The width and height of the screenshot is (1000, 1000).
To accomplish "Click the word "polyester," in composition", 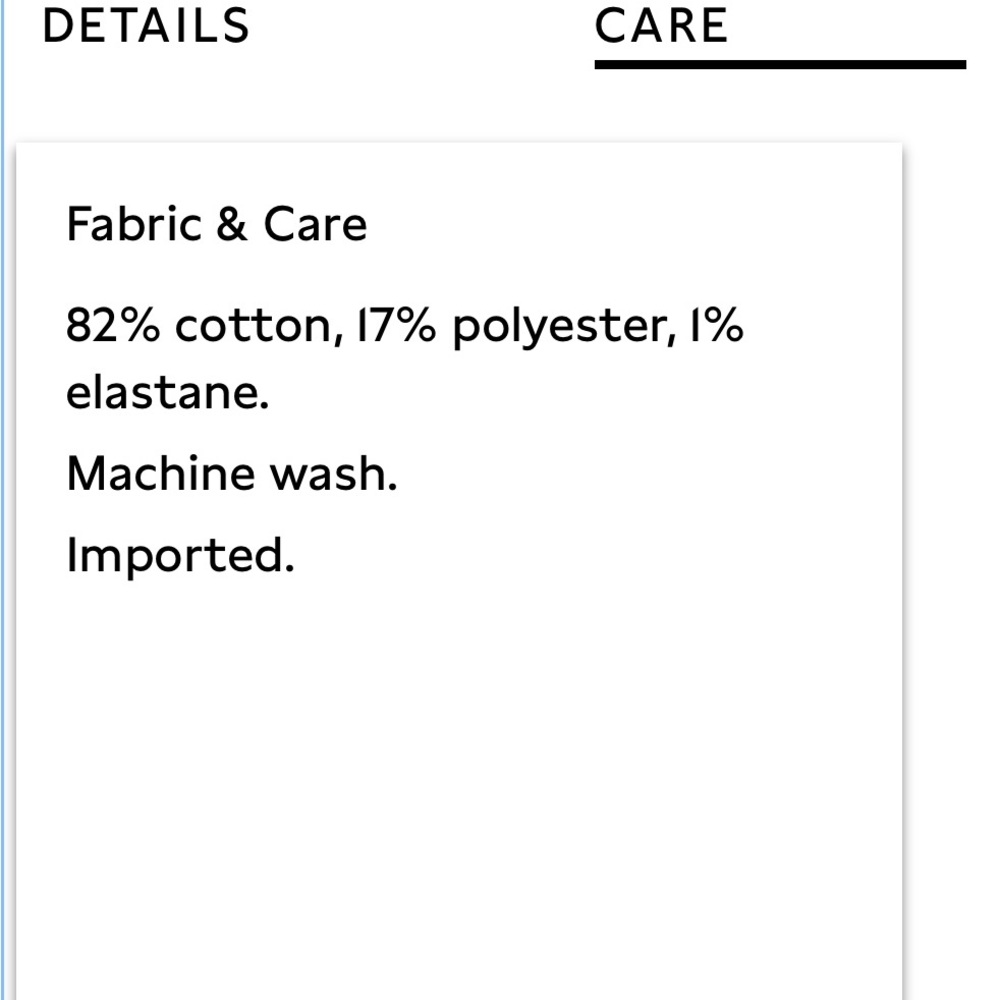I will pos(560,328).
